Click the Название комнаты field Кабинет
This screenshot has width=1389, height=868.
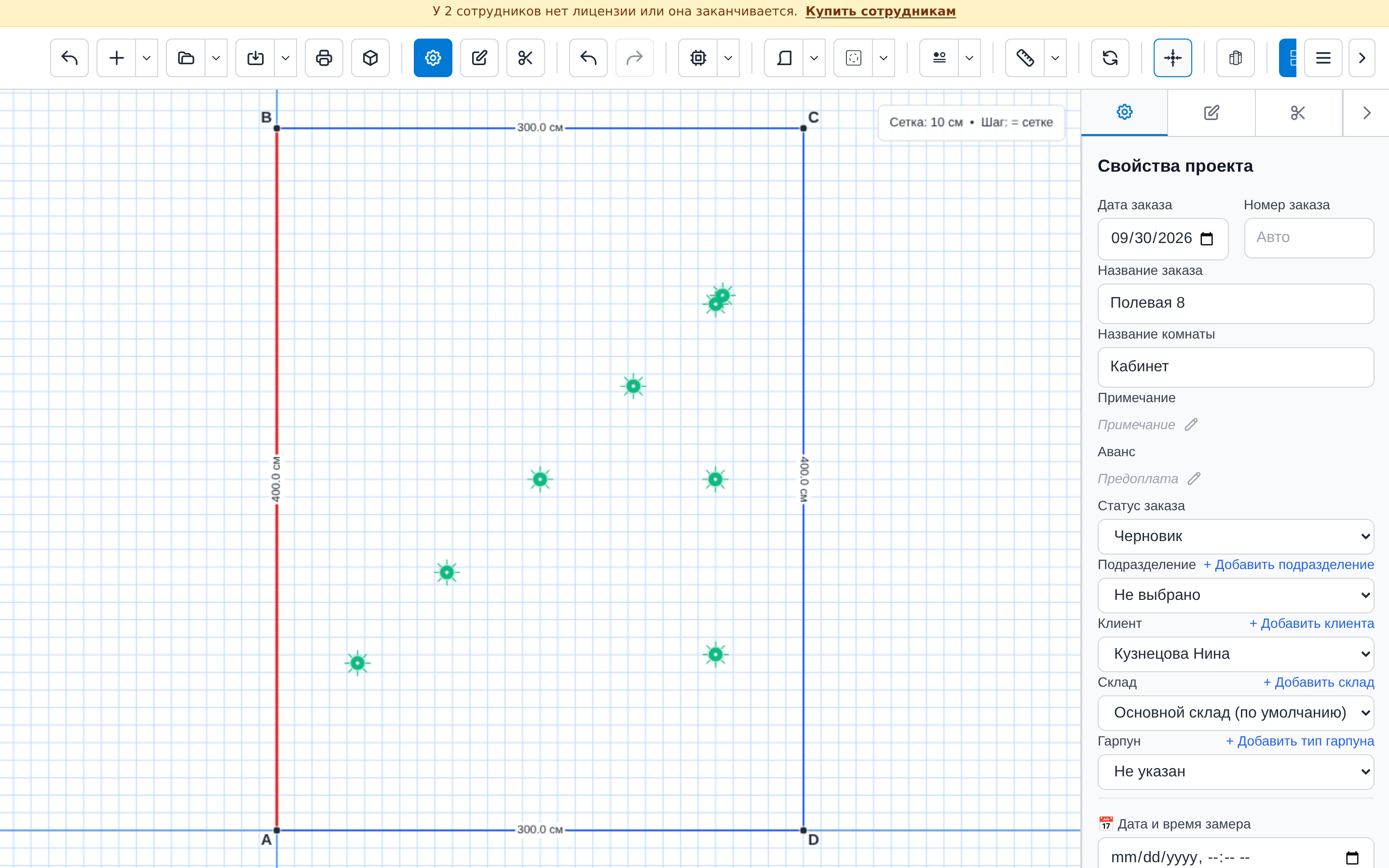1236,367
